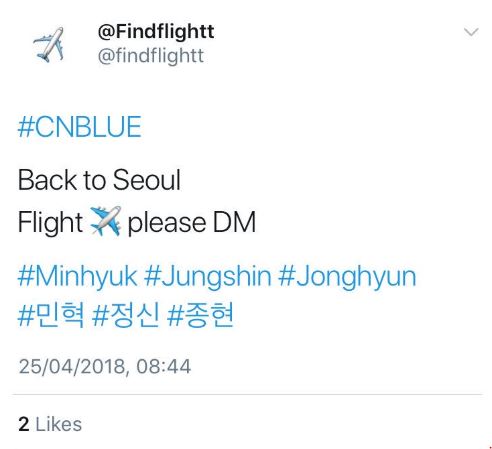This screenshot has height=449, width=492.
Task: Click the word 'Flight' in the tweet
Action: (50, 223)
